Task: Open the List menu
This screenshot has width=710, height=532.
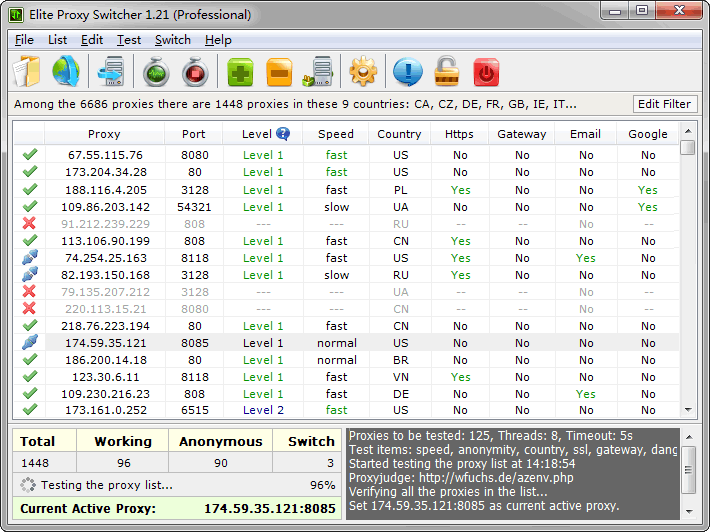Action: [x=58, y=40]
